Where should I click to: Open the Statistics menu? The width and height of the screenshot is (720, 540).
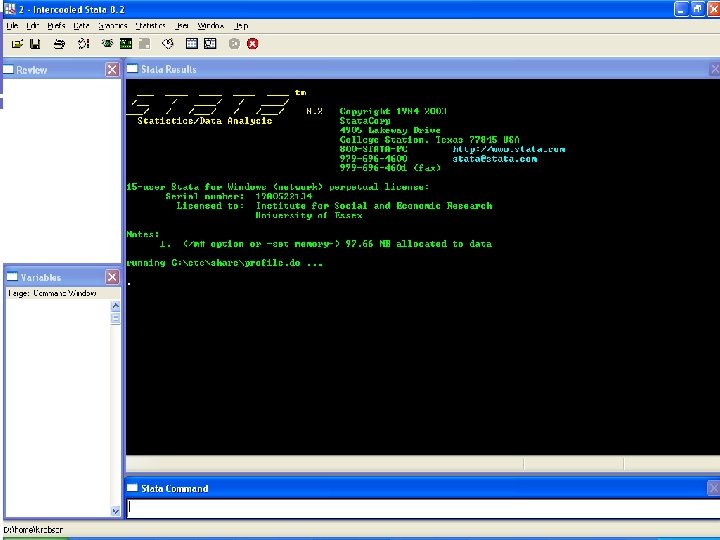click(x=151, y=26)
